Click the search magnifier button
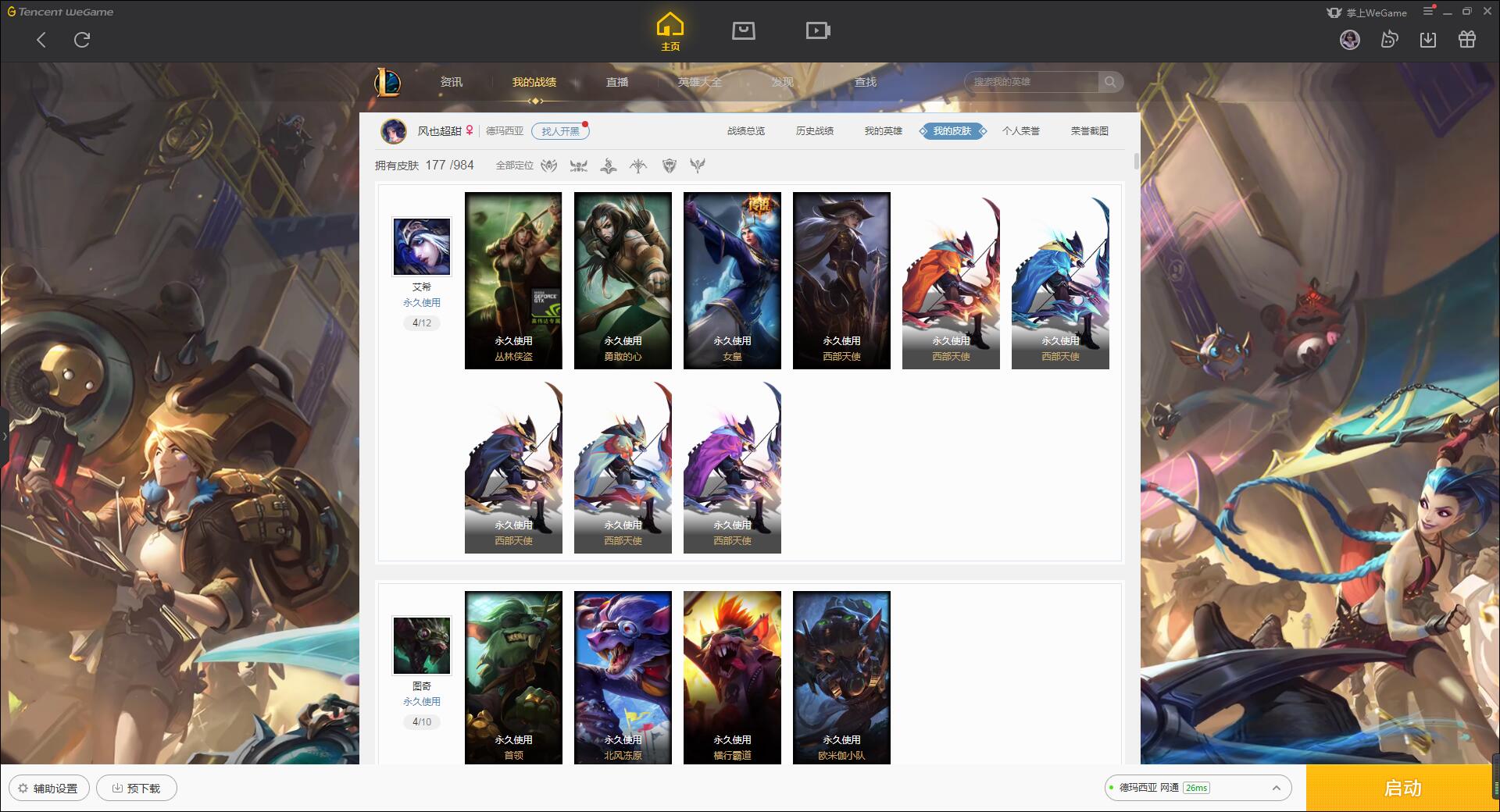1500x812 pixels. (1110, 82)
